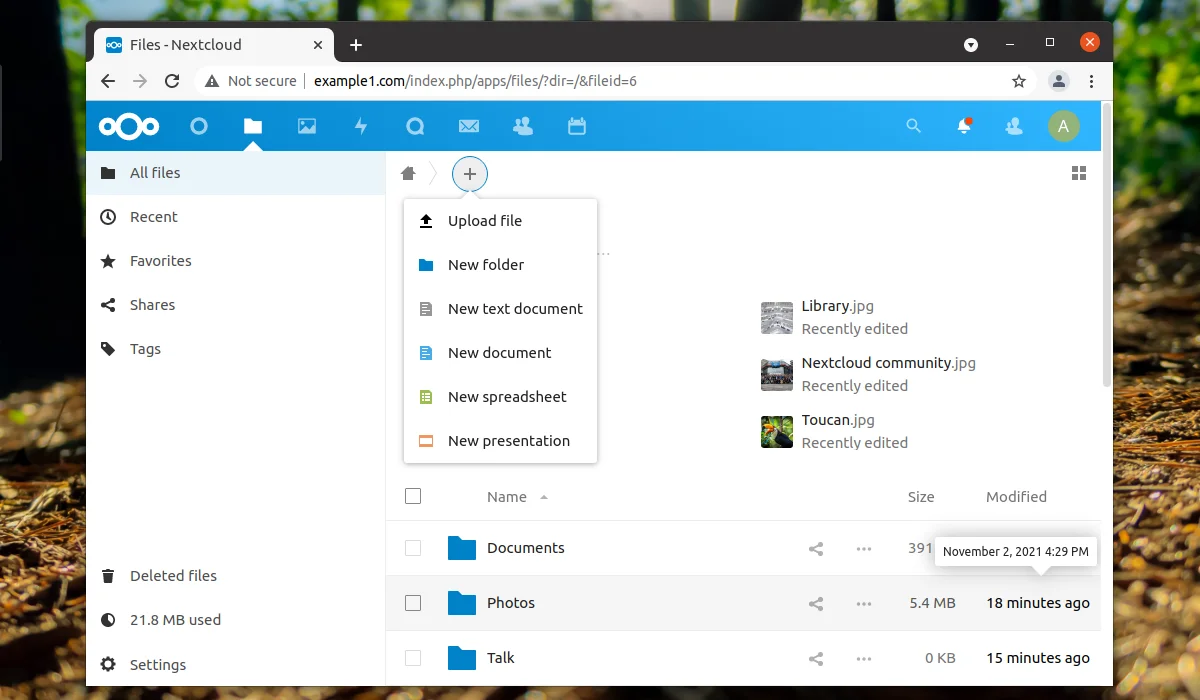Open Favorites in sidebar
Image resolution: width=1200 pixels, height=700 pixels.
(x=236, y=261)
